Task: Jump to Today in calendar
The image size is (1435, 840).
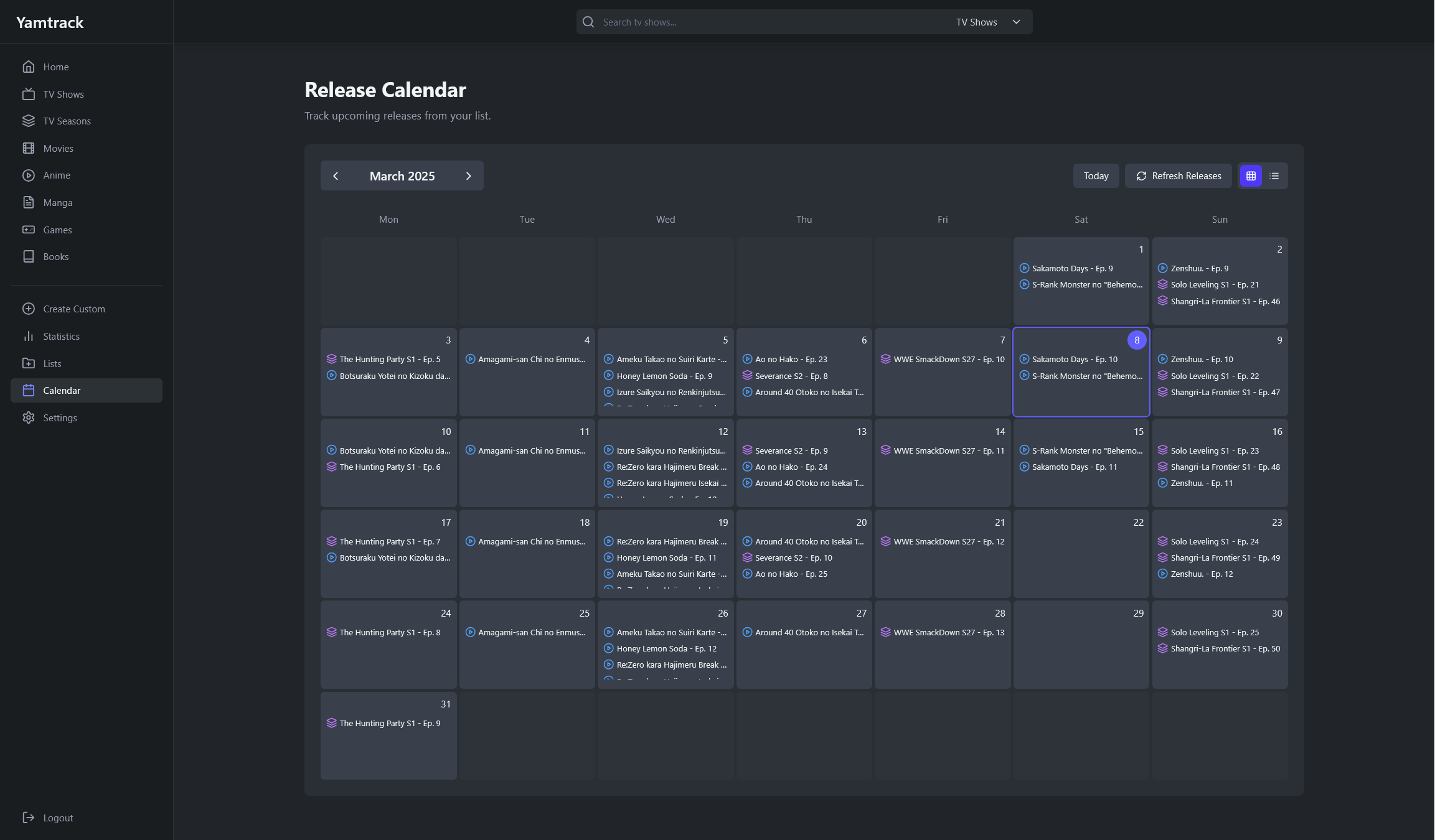Action: coord(1096,176)
